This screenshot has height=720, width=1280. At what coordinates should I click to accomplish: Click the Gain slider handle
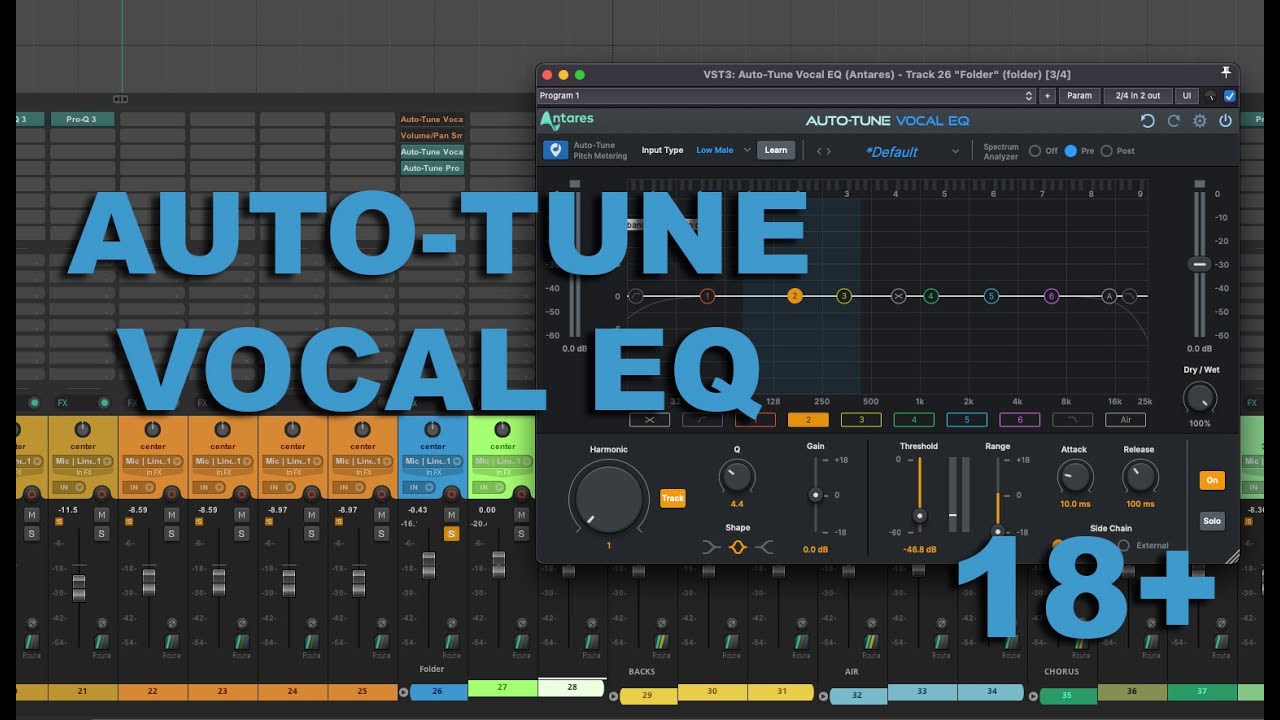816,495
